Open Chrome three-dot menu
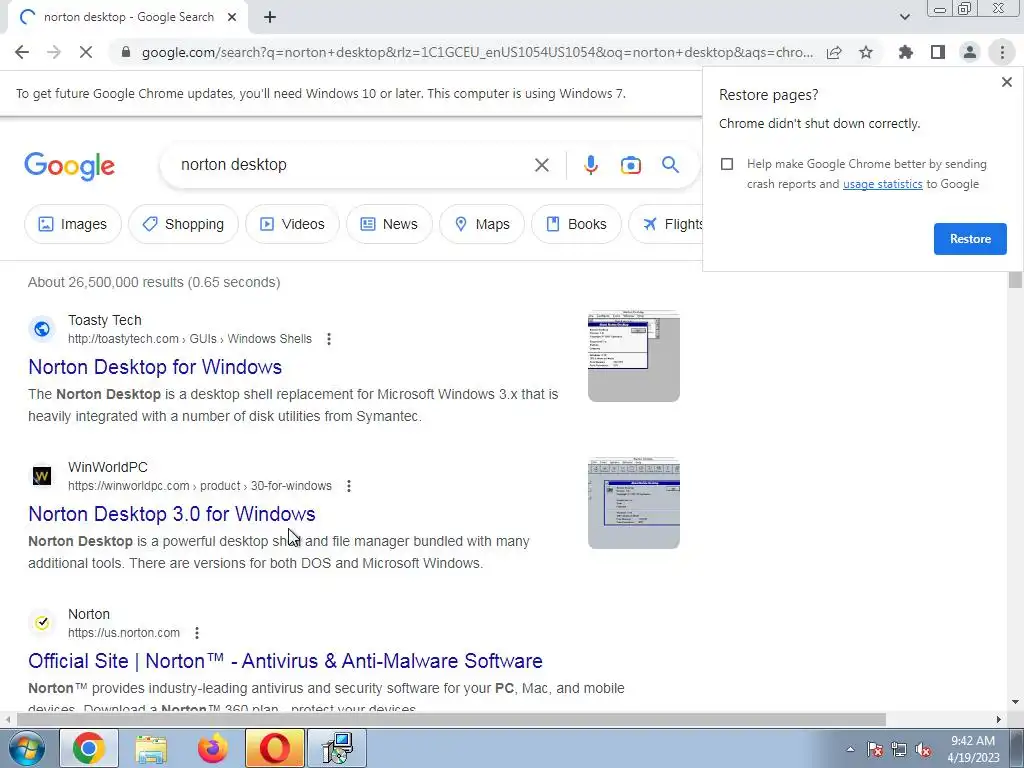The image size is (1024, 768). [x=1002, y=52]
